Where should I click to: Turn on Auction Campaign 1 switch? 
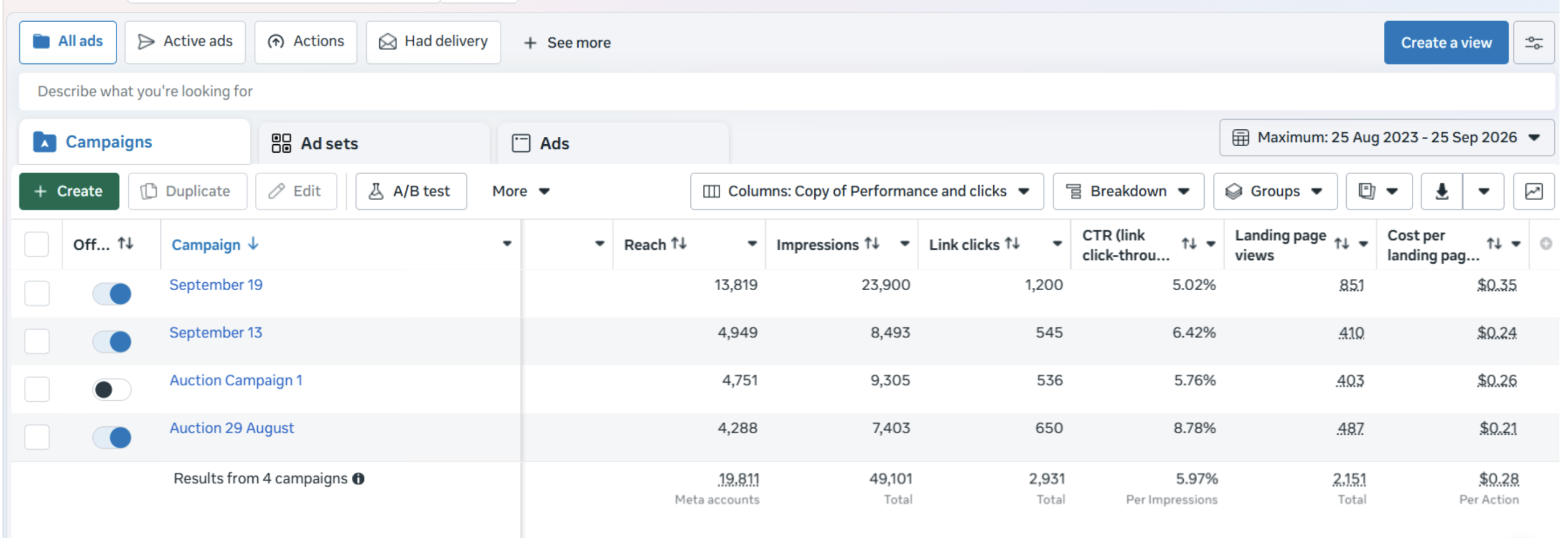112,389
